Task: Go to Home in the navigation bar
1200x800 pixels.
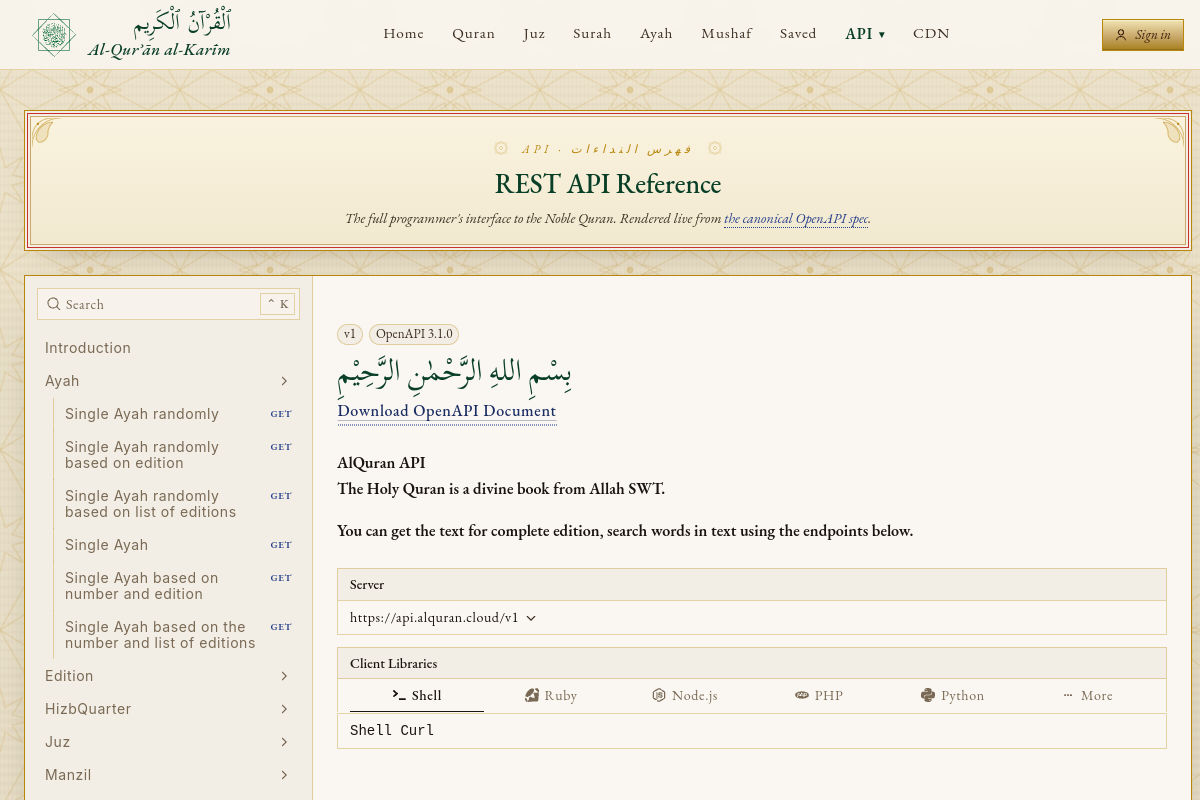Action: click(x=404, y=34)
